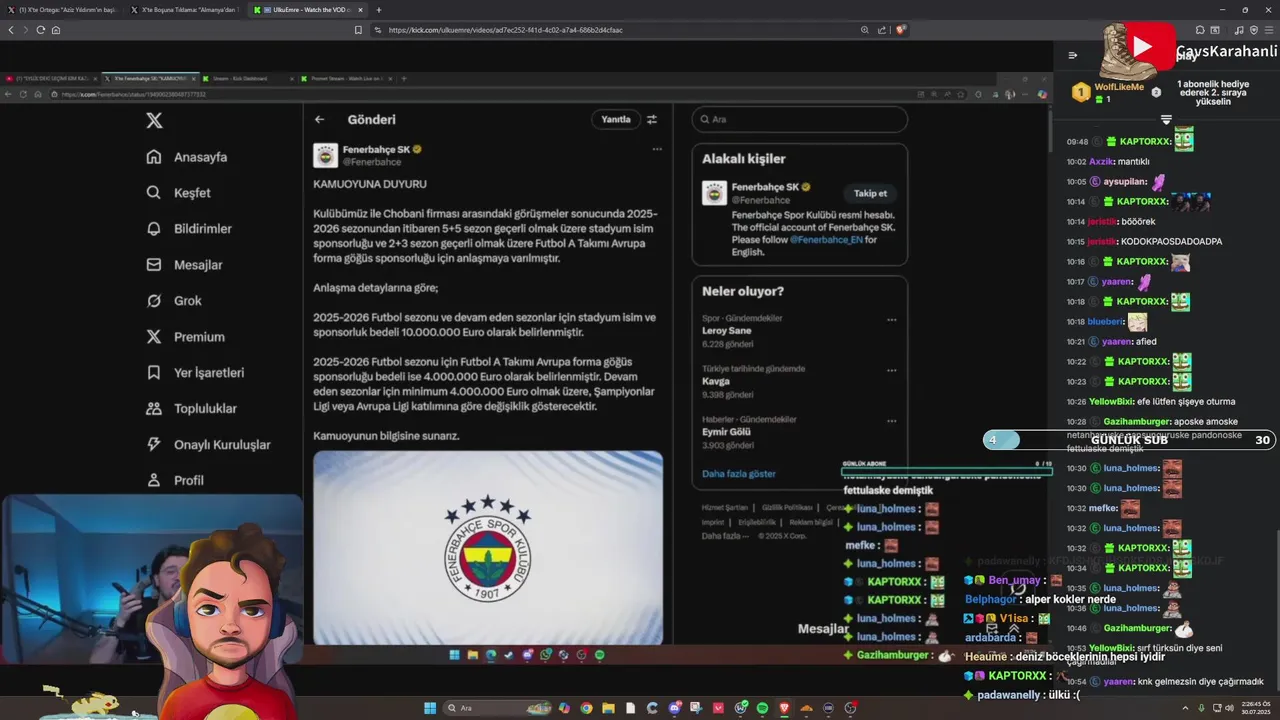Click Fenerbahçe SK name in Alakalı kişiler
This screenshot has height=720, width=1280.
tap(765, 187)
